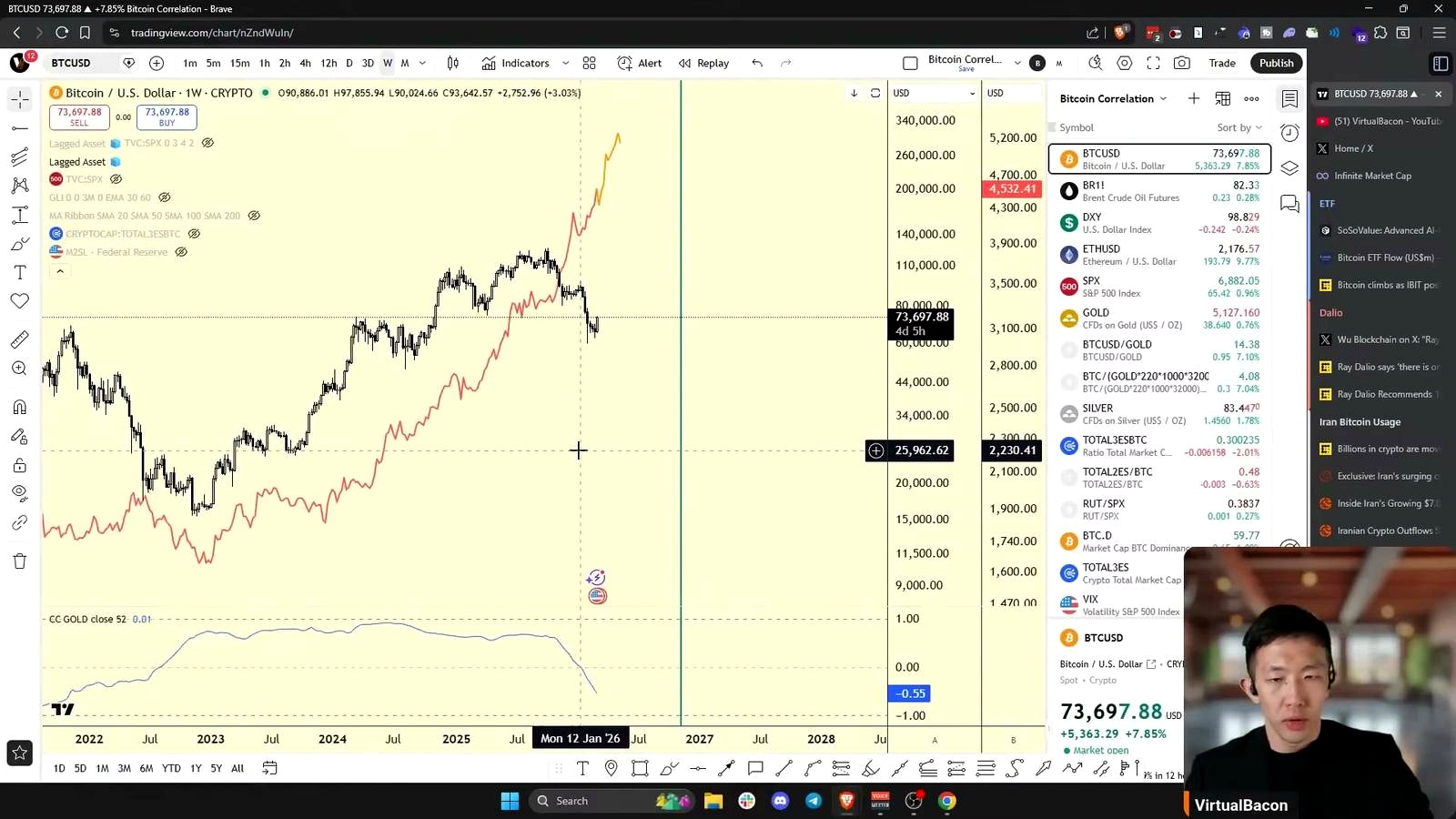Select the W weekly timeframe
The height and width of the screenshot is (819, 1456).
(388, 63)
